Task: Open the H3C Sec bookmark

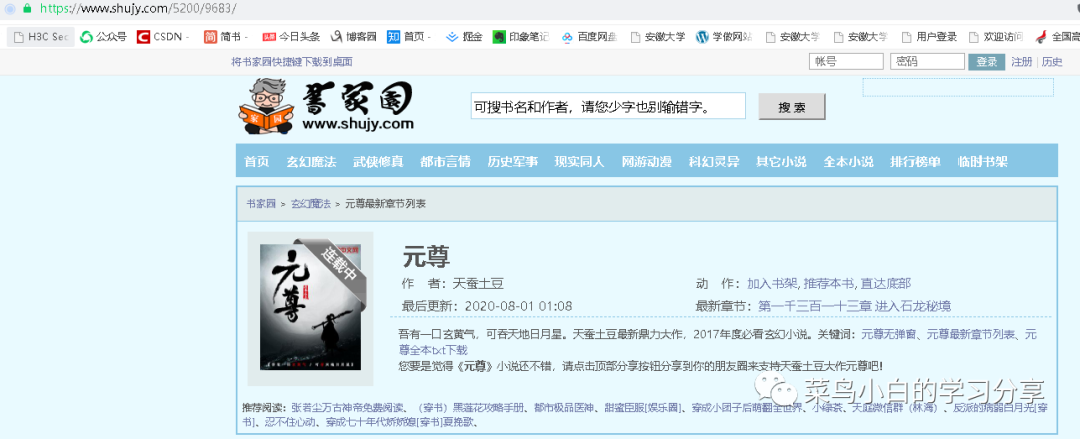Action: click(41, 37)
